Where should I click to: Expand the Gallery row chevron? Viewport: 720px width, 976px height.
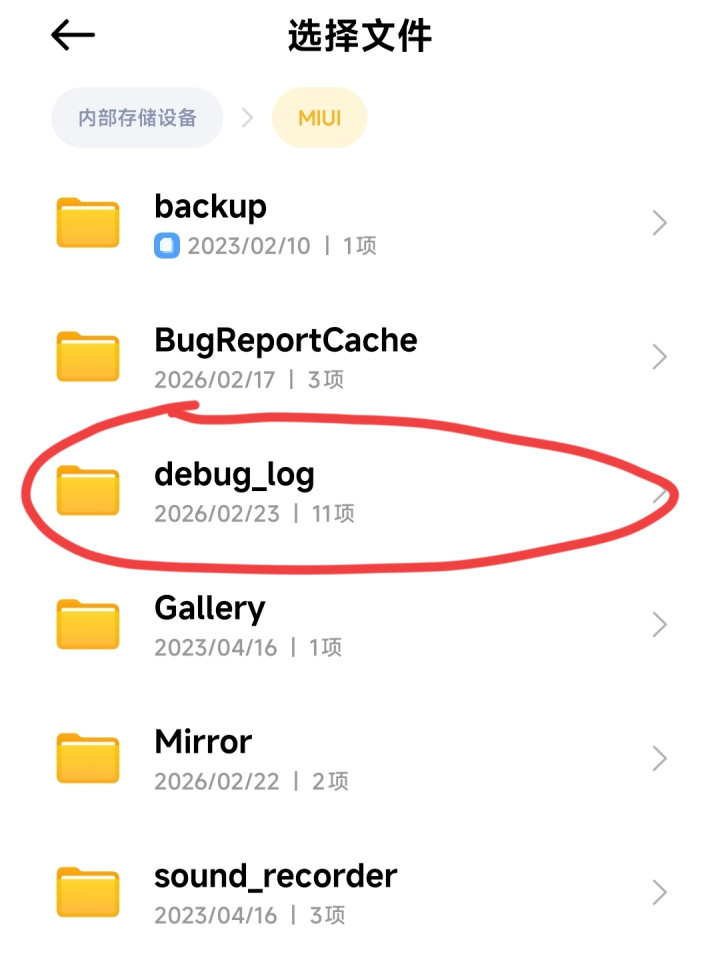tap(660, 624)
